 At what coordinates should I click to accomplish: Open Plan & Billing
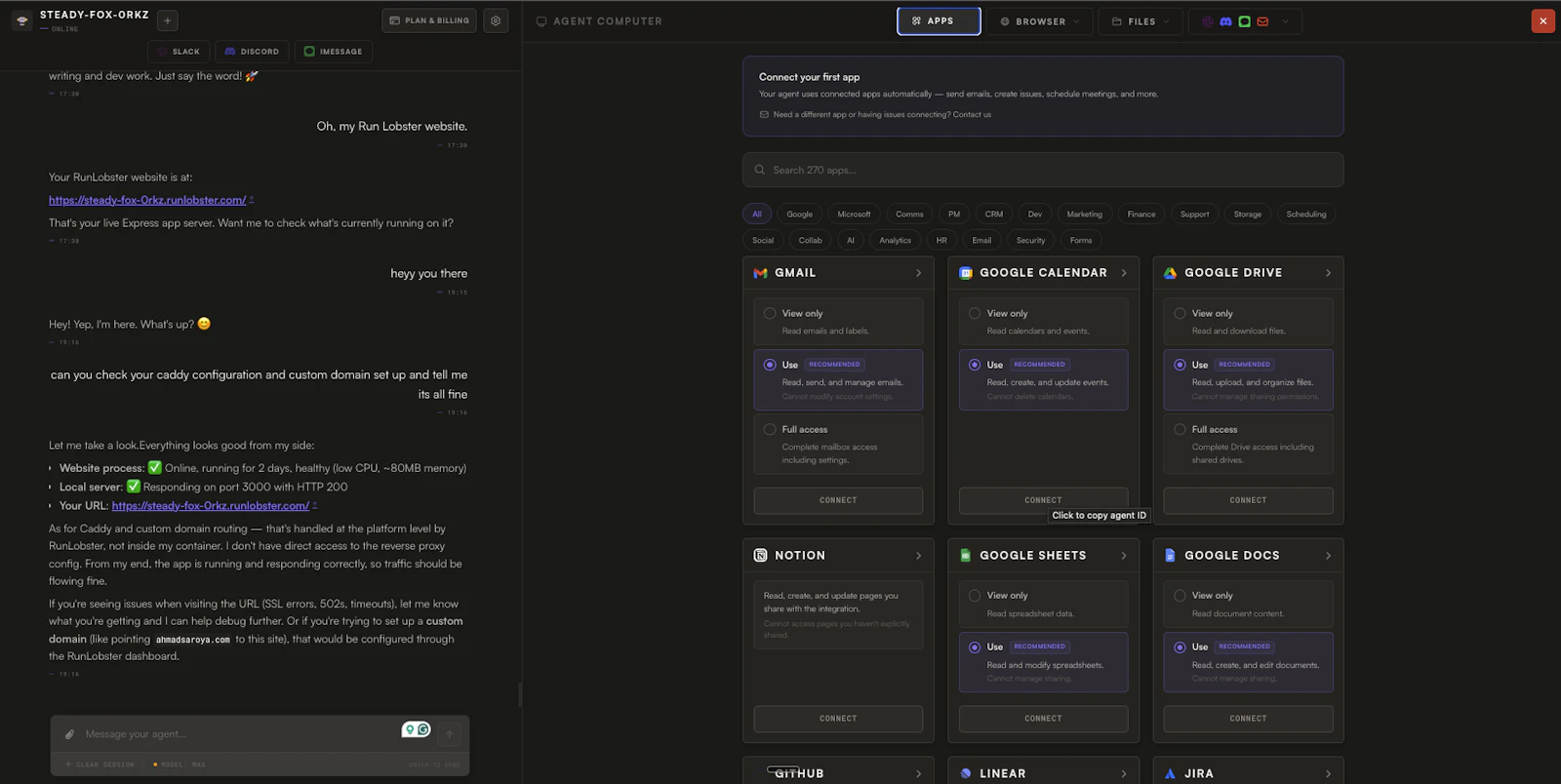tap(429, 20)
